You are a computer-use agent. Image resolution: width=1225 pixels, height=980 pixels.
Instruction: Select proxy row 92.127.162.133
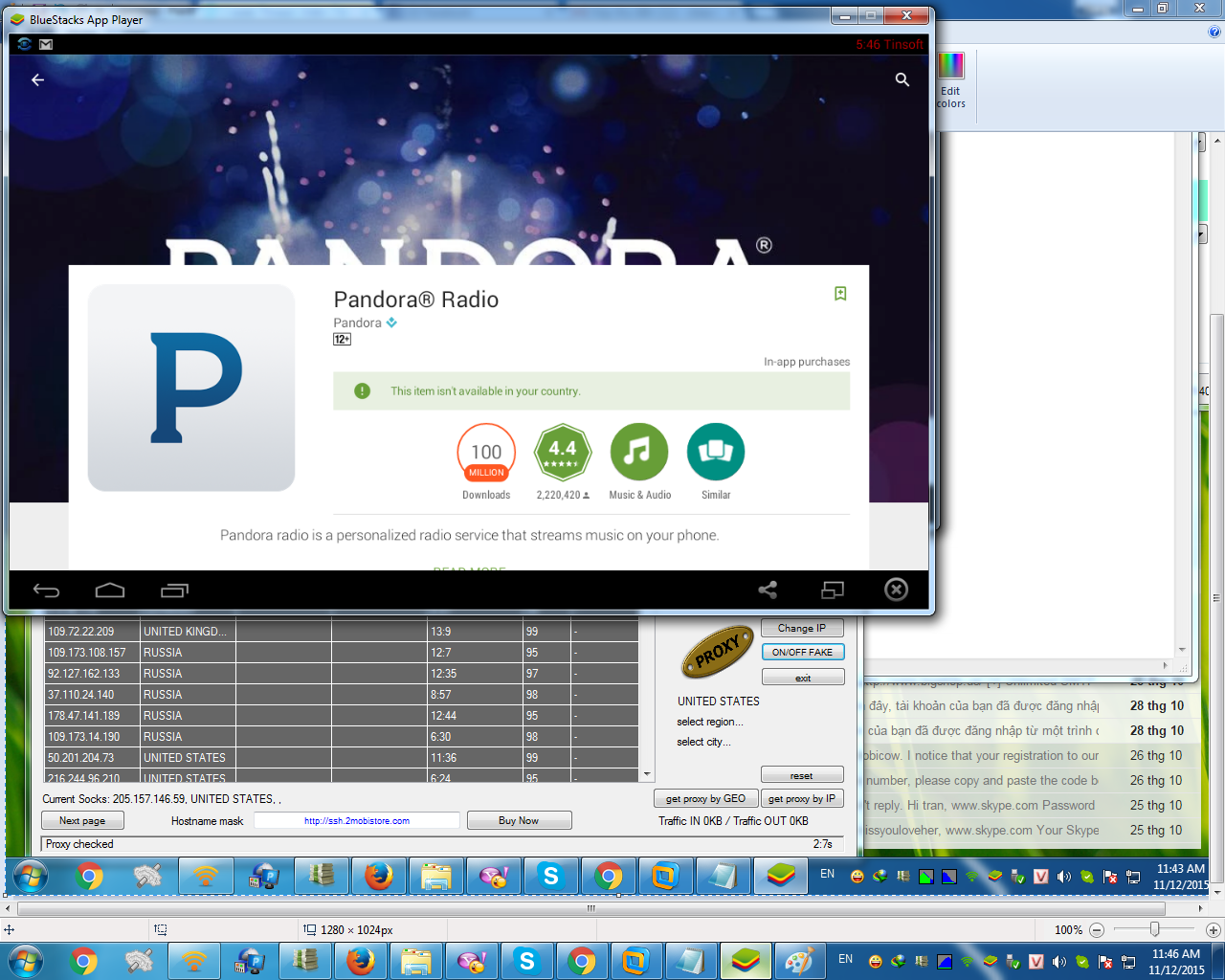(x=342, y=674)
